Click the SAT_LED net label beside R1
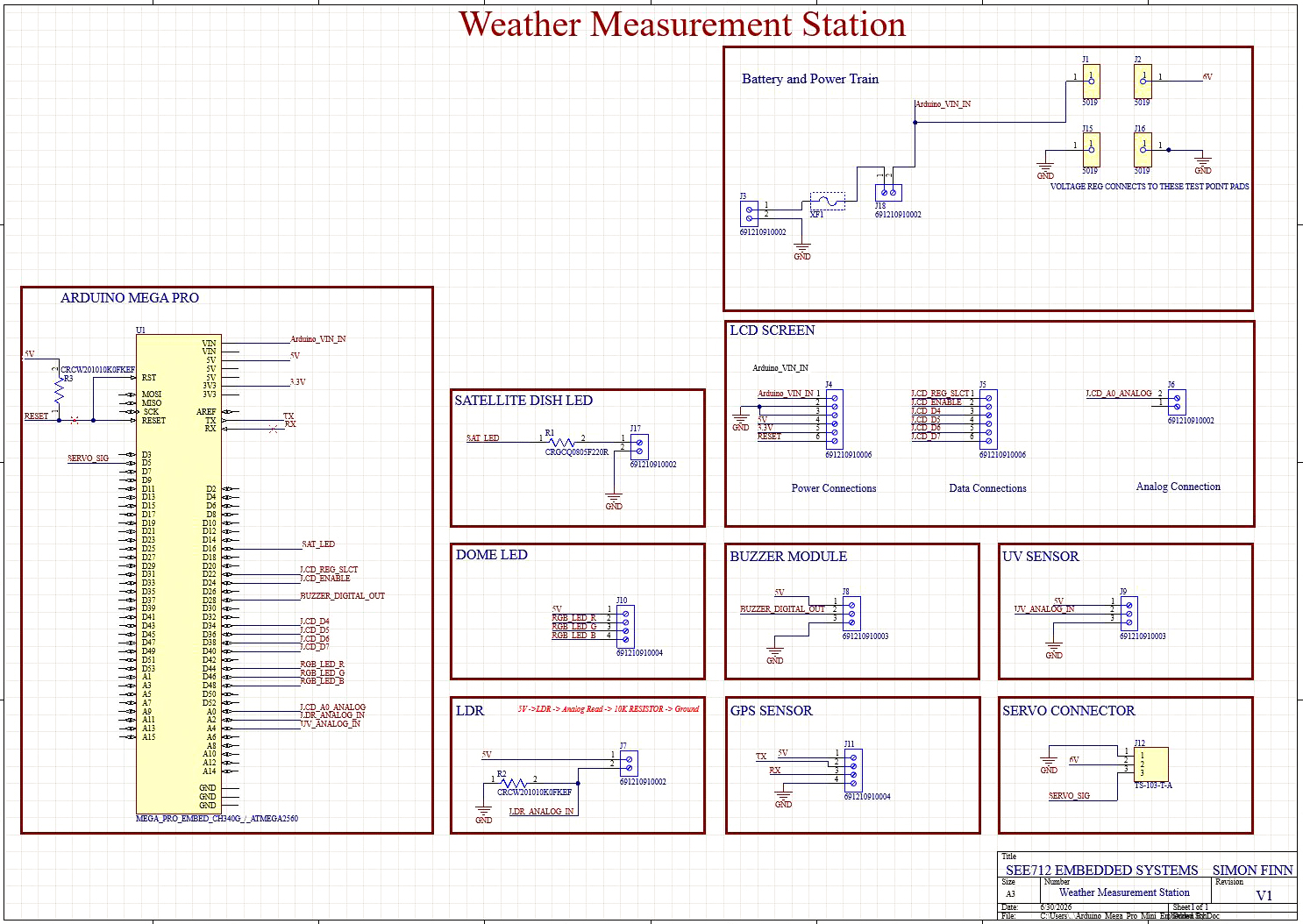 click(x=482, y=438)
